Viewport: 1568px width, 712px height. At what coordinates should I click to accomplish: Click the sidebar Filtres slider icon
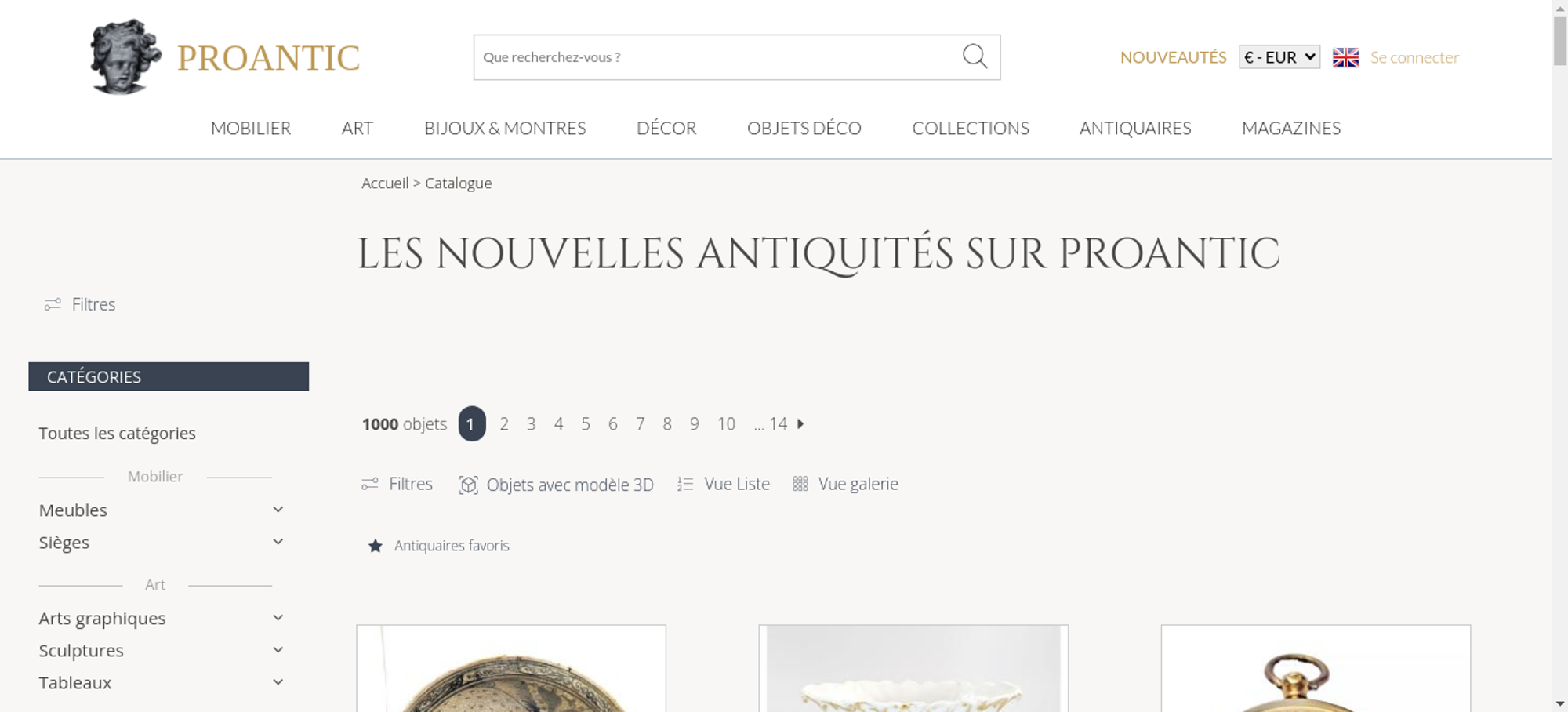click(53, 304)
